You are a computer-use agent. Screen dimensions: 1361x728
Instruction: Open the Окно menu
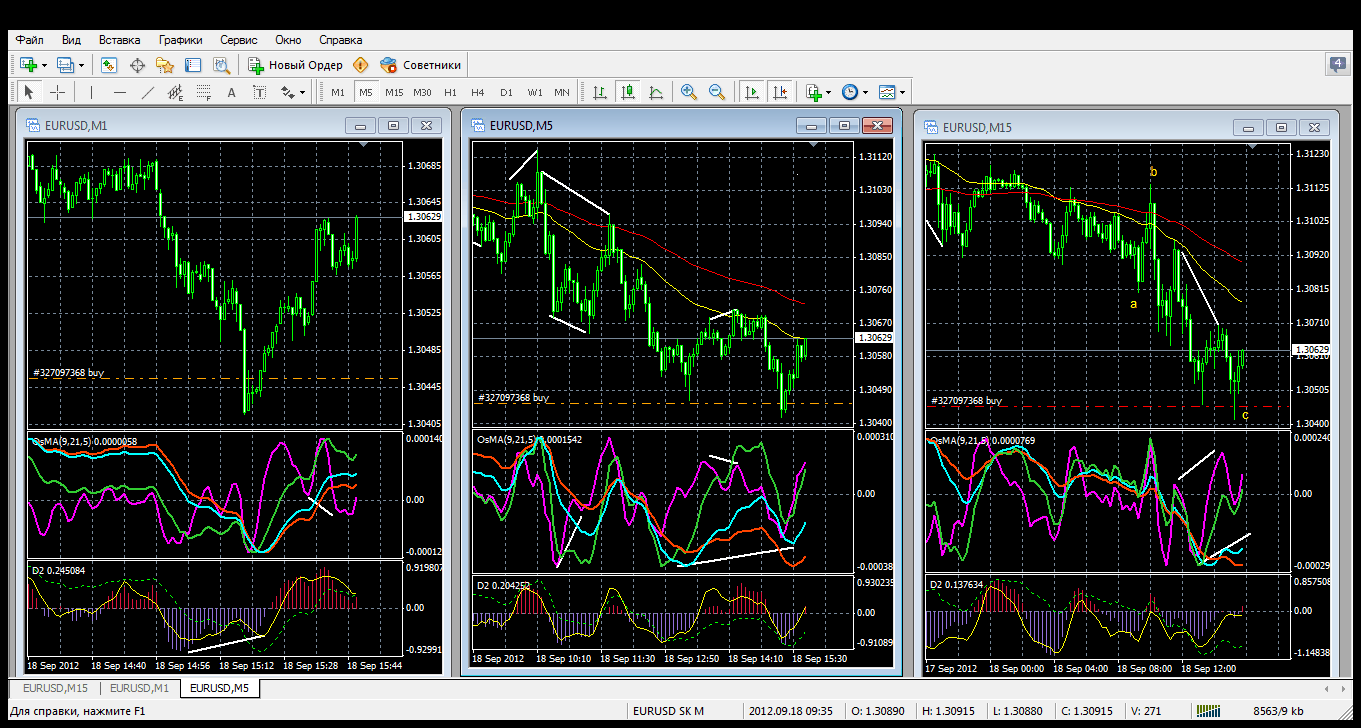288,40
